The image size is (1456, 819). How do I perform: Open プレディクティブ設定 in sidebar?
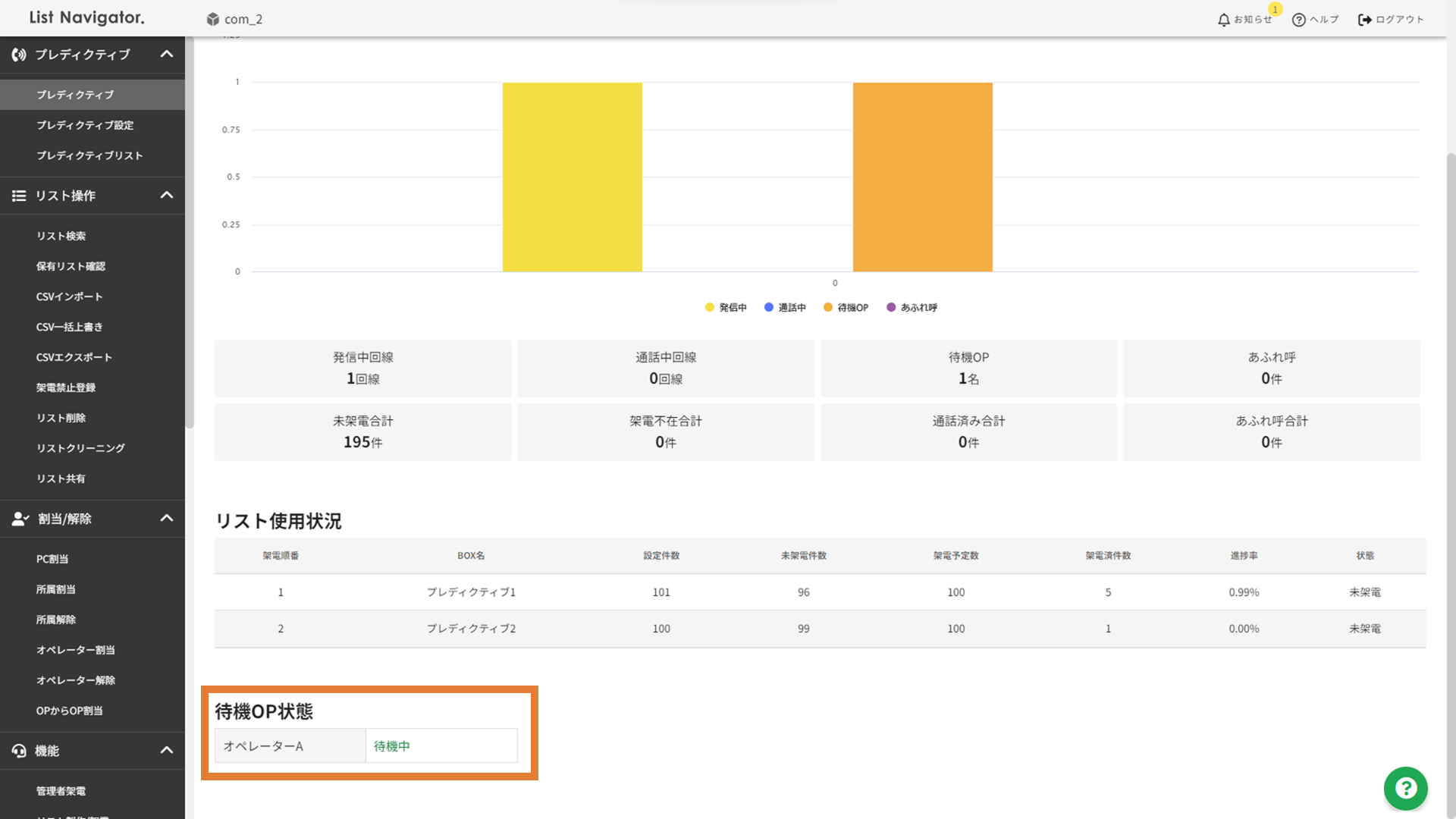coord(85,125)
